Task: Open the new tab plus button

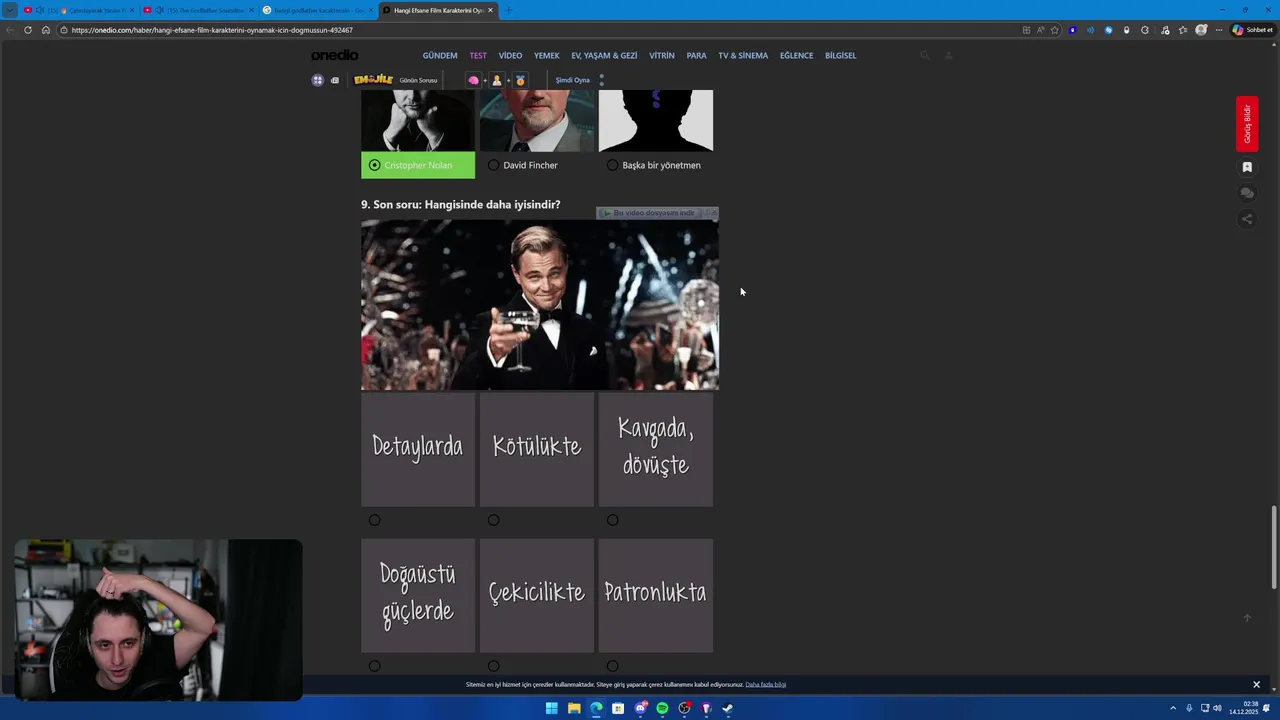Action: [x=508, y=10]
